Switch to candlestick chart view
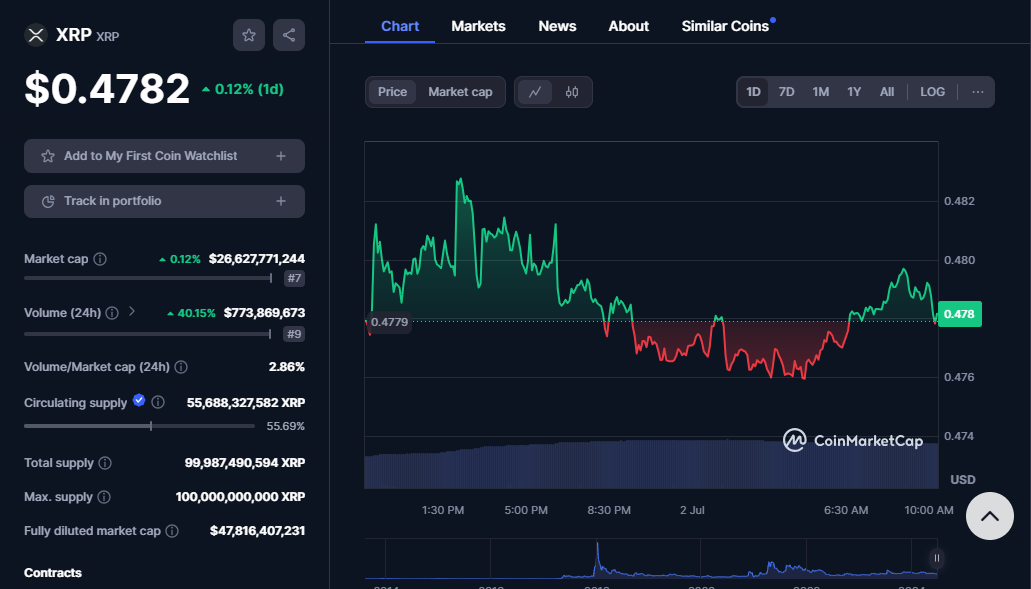Viewport: 1031px width, 589px height. pos(571,92)
